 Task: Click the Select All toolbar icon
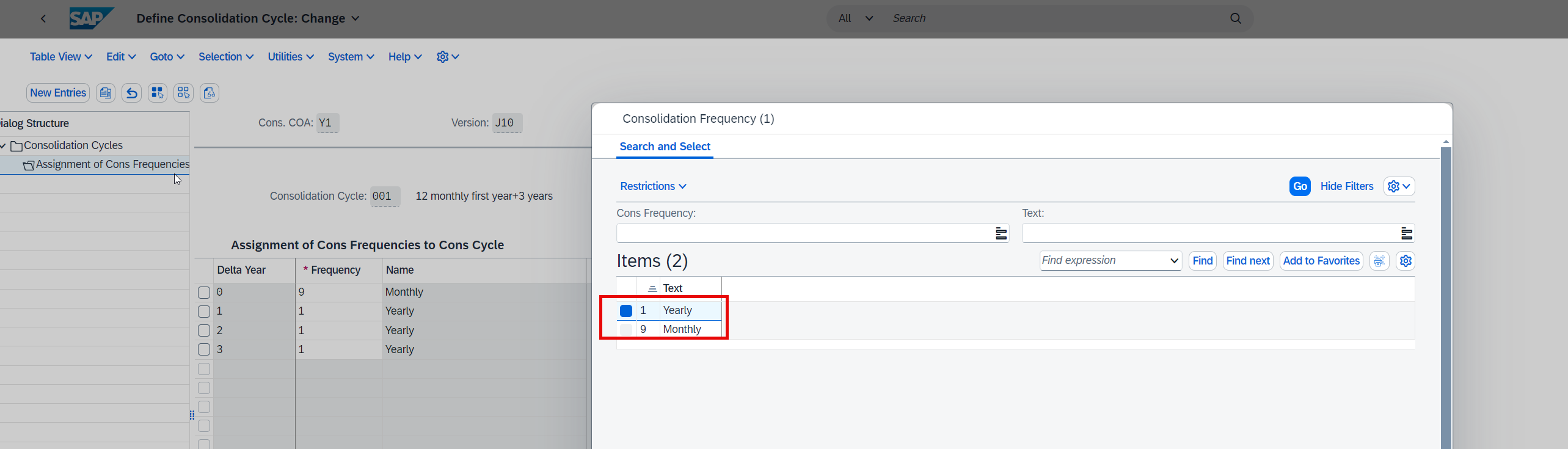pyautogui.click(x=158, y=93)
